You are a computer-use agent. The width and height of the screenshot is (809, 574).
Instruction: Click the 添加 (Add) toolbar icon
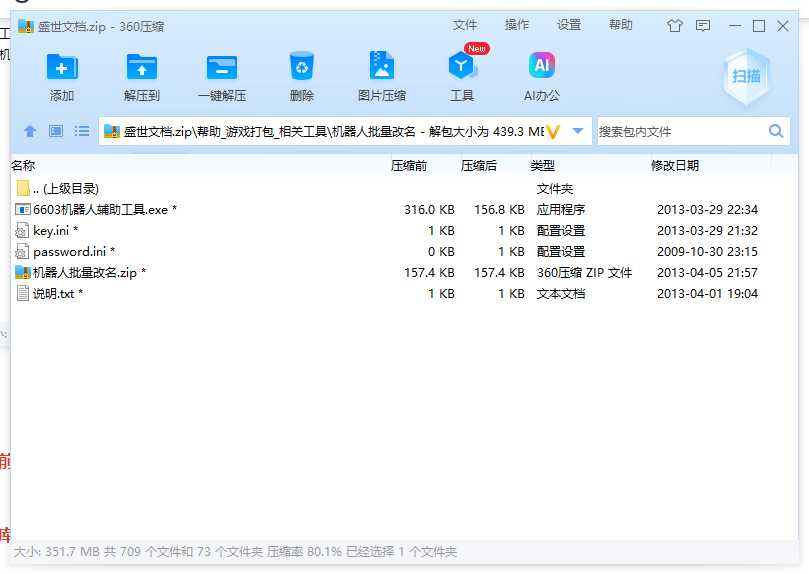(x=61, y=67)
